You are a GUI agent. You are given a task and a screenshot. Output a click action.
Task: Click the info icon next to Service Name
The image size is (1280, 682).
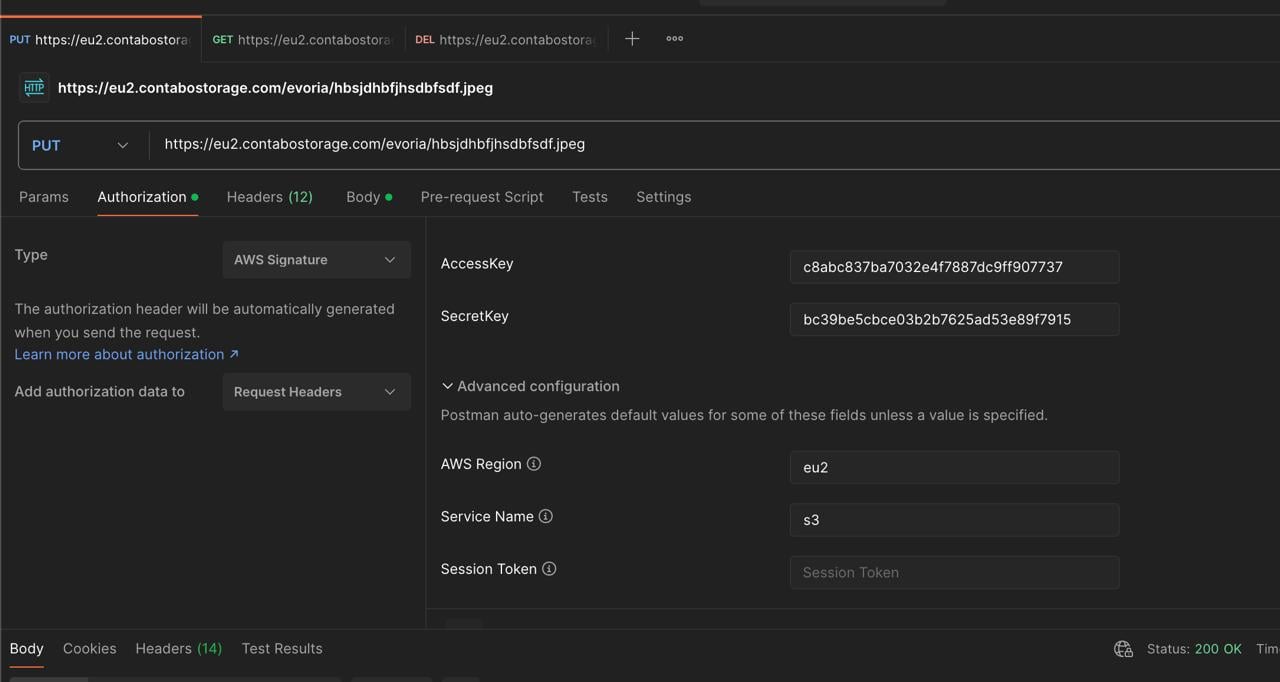click(546, 517)
